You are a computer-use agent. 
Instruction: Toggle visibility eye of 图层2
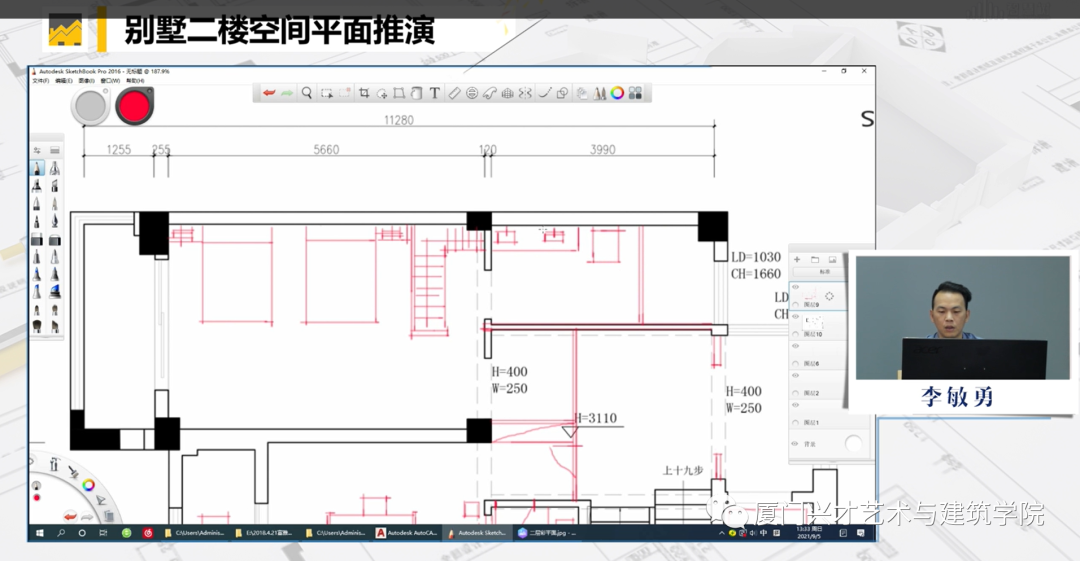coord(796,376)
